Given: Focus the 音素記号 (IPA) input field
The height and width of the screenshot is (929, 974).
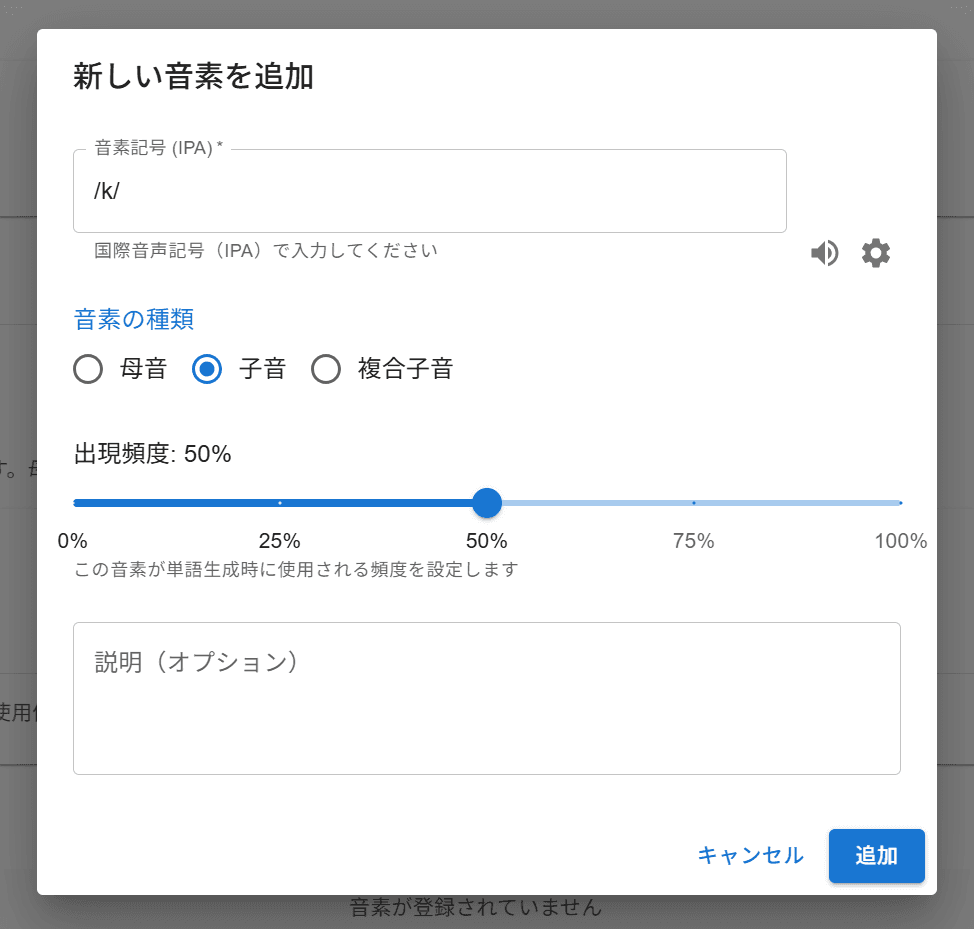Looking at the screenshot, I should (x=430, y=191).
